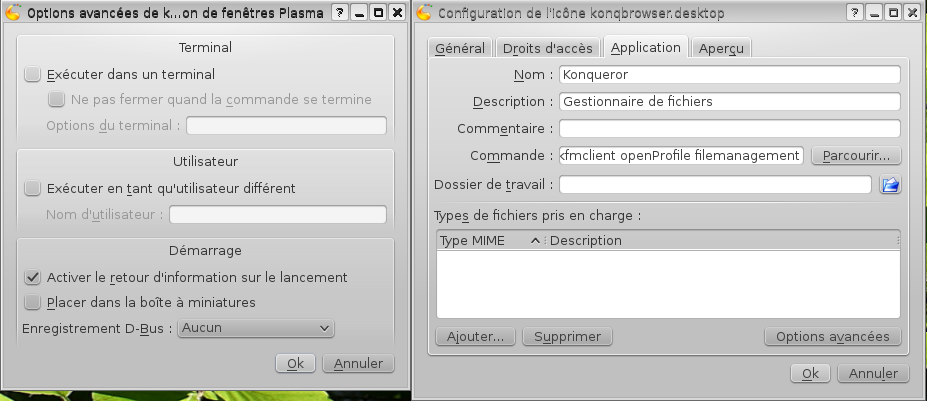The image size is (927, 401).
Task: Click the Description column header
Action: [x=723, y=241]
